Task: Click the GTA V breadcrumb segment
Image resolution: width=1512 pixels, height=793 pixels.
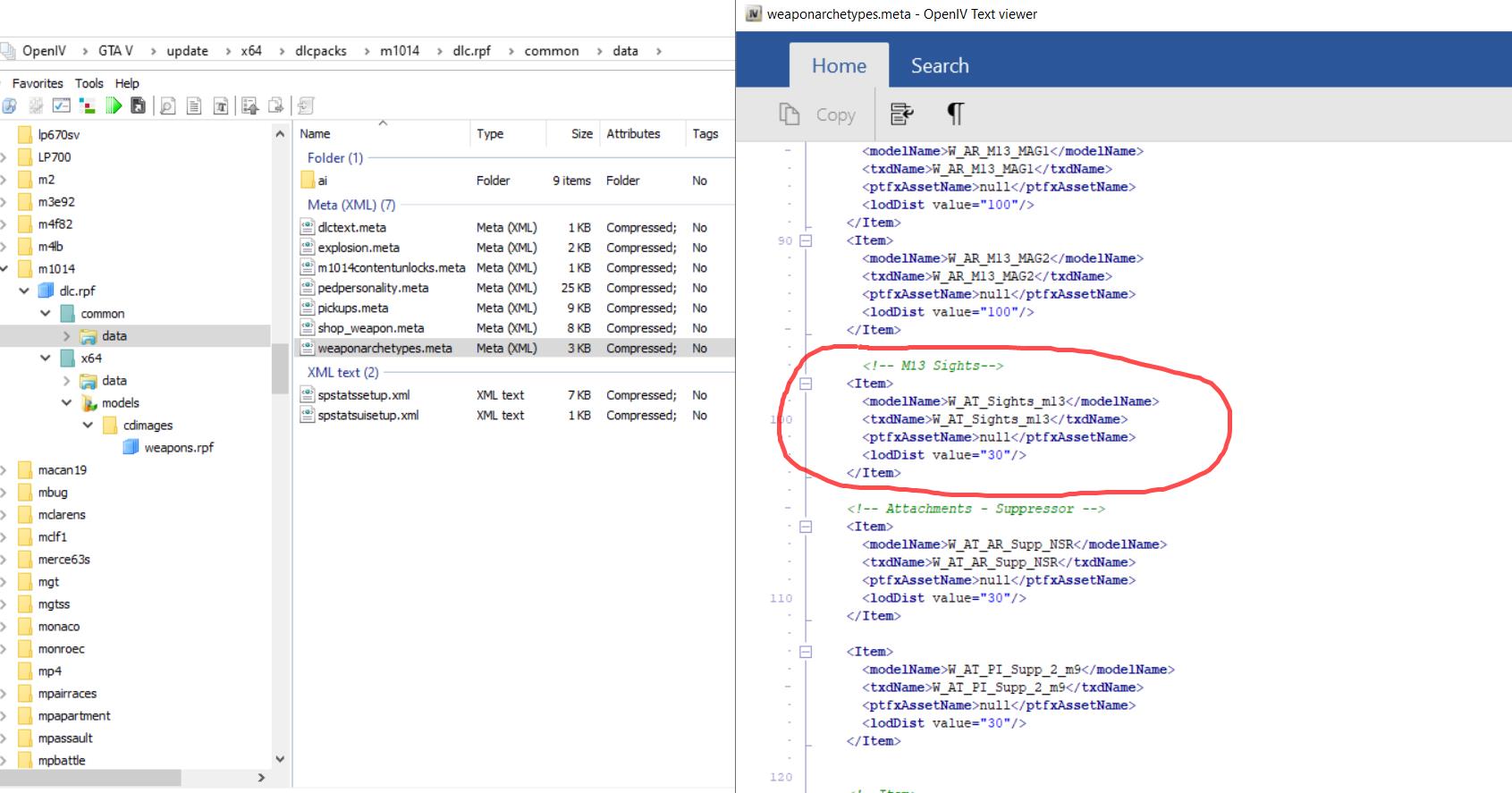Action: tap(115, 51)
